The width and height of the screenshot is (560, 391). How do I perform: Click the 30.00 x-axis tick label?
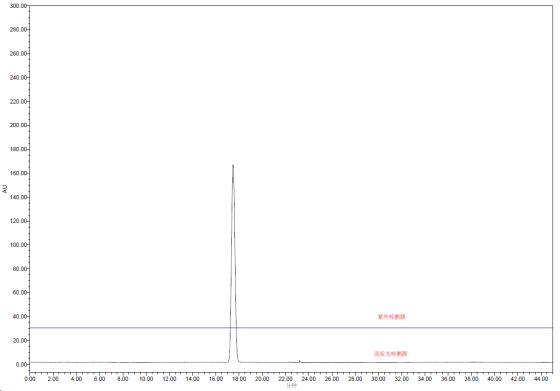tap(378, 379)
